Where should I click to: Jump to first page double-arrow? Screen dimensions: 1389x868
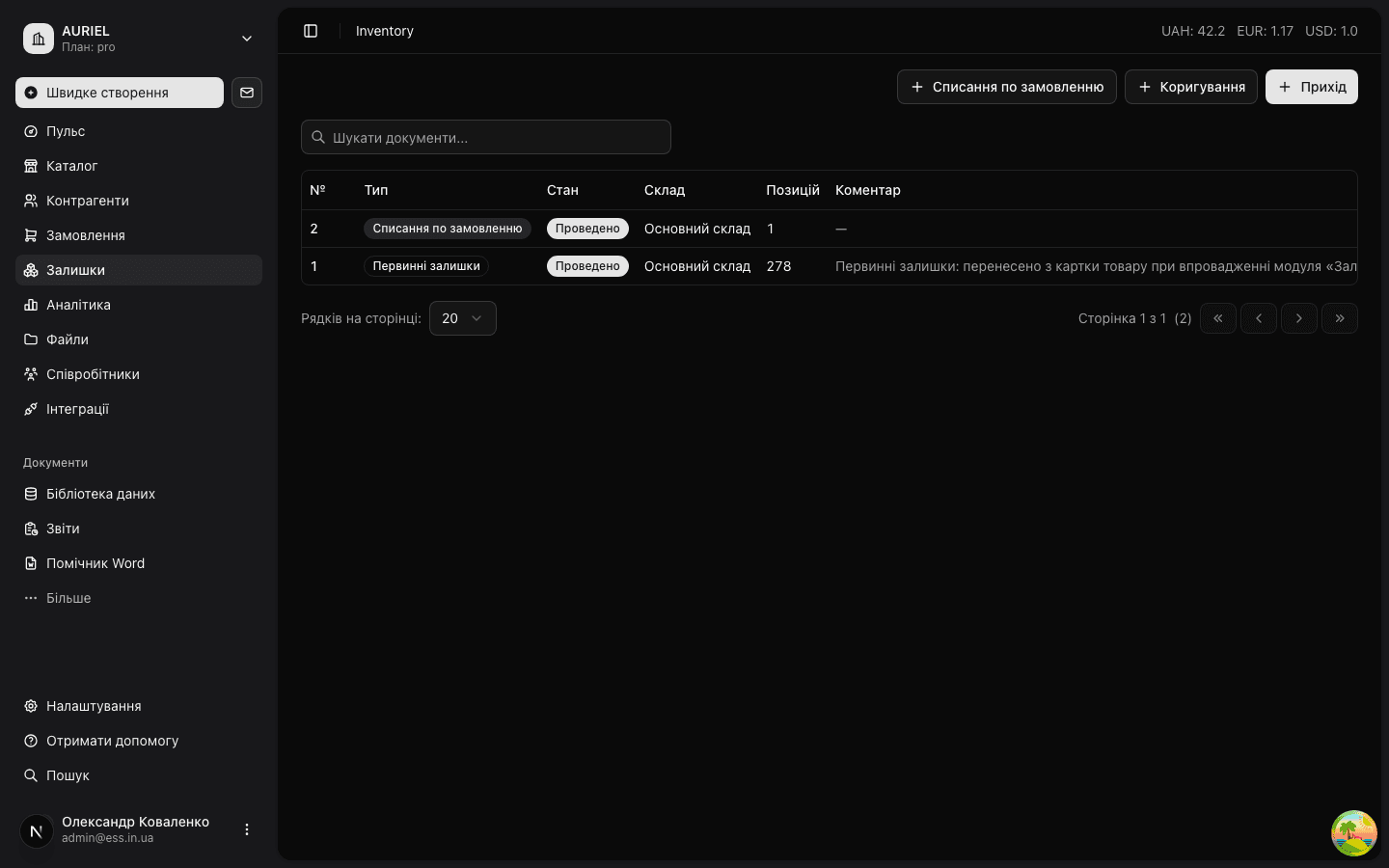pos(1218,318)
